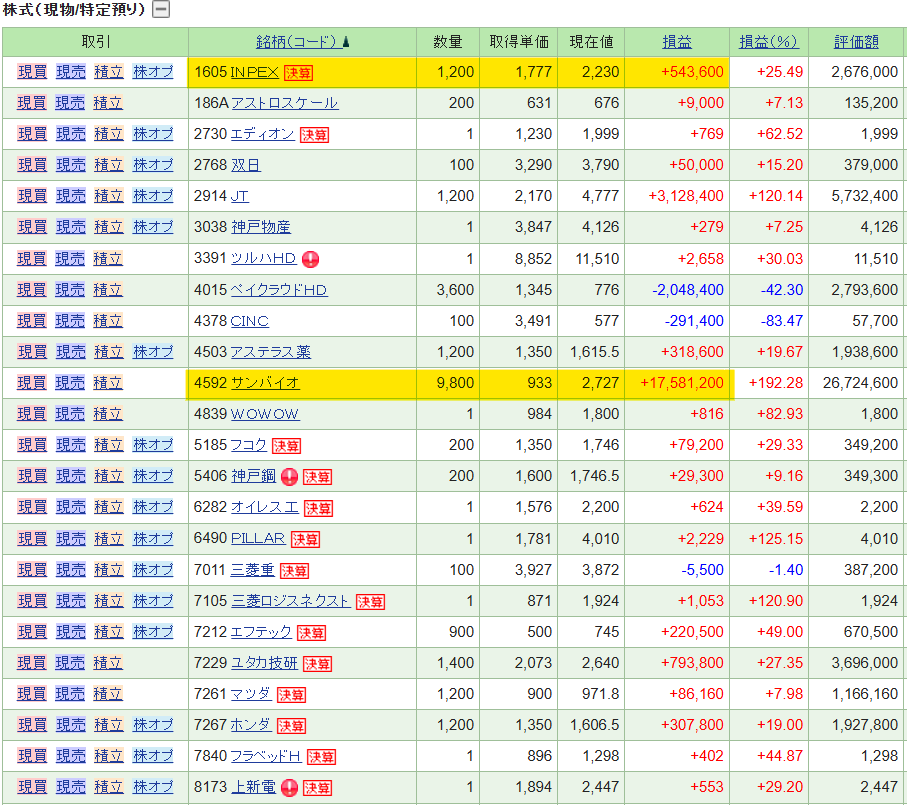The width and height of the screenshot is (907, 805).
Task: Click the 決算 badge beside エディオン
Action: tap(315, 135)
